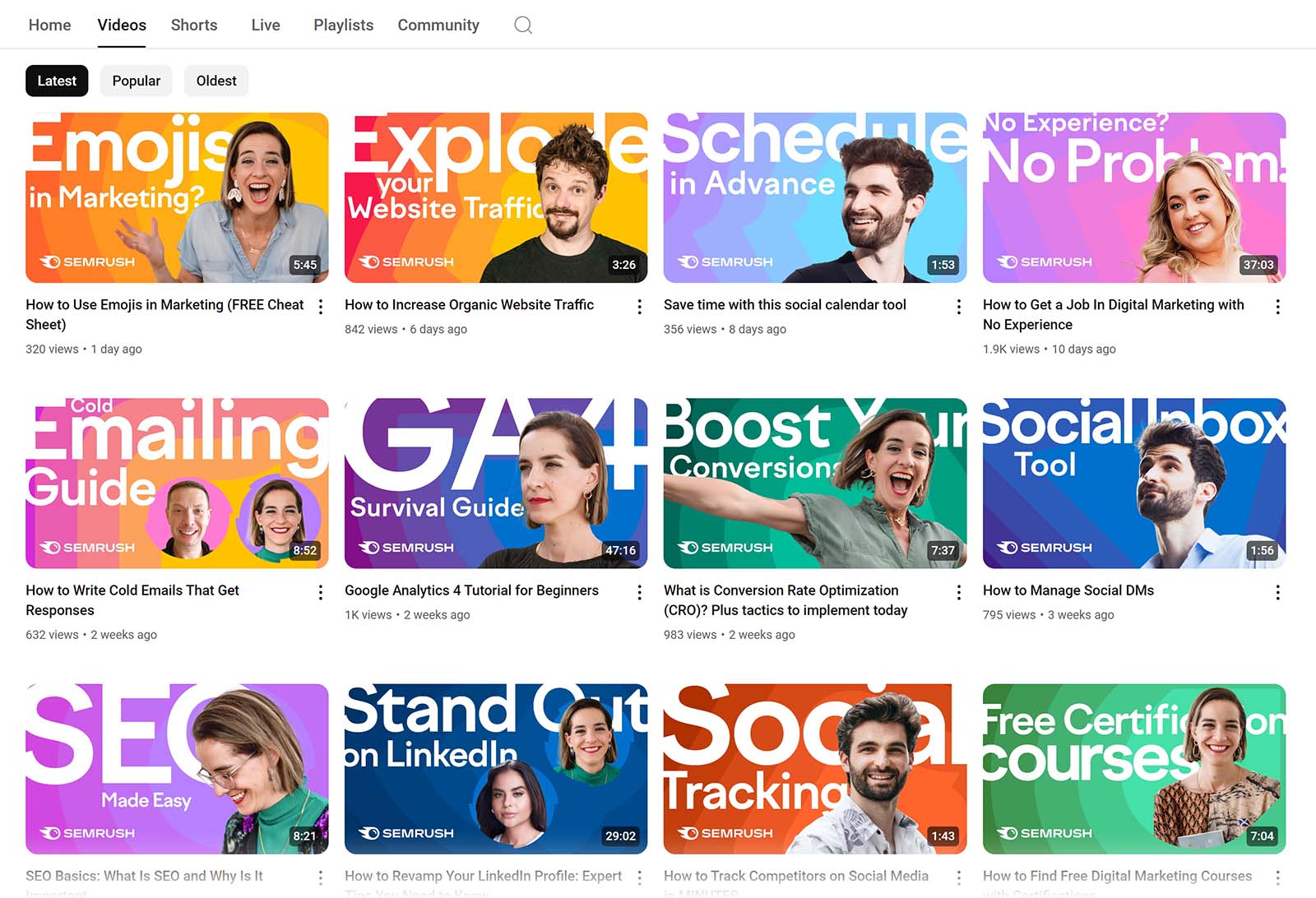Sort videos by Popular
The image size is (1316, 898).
pyautogui.click(x=137, y=81)
